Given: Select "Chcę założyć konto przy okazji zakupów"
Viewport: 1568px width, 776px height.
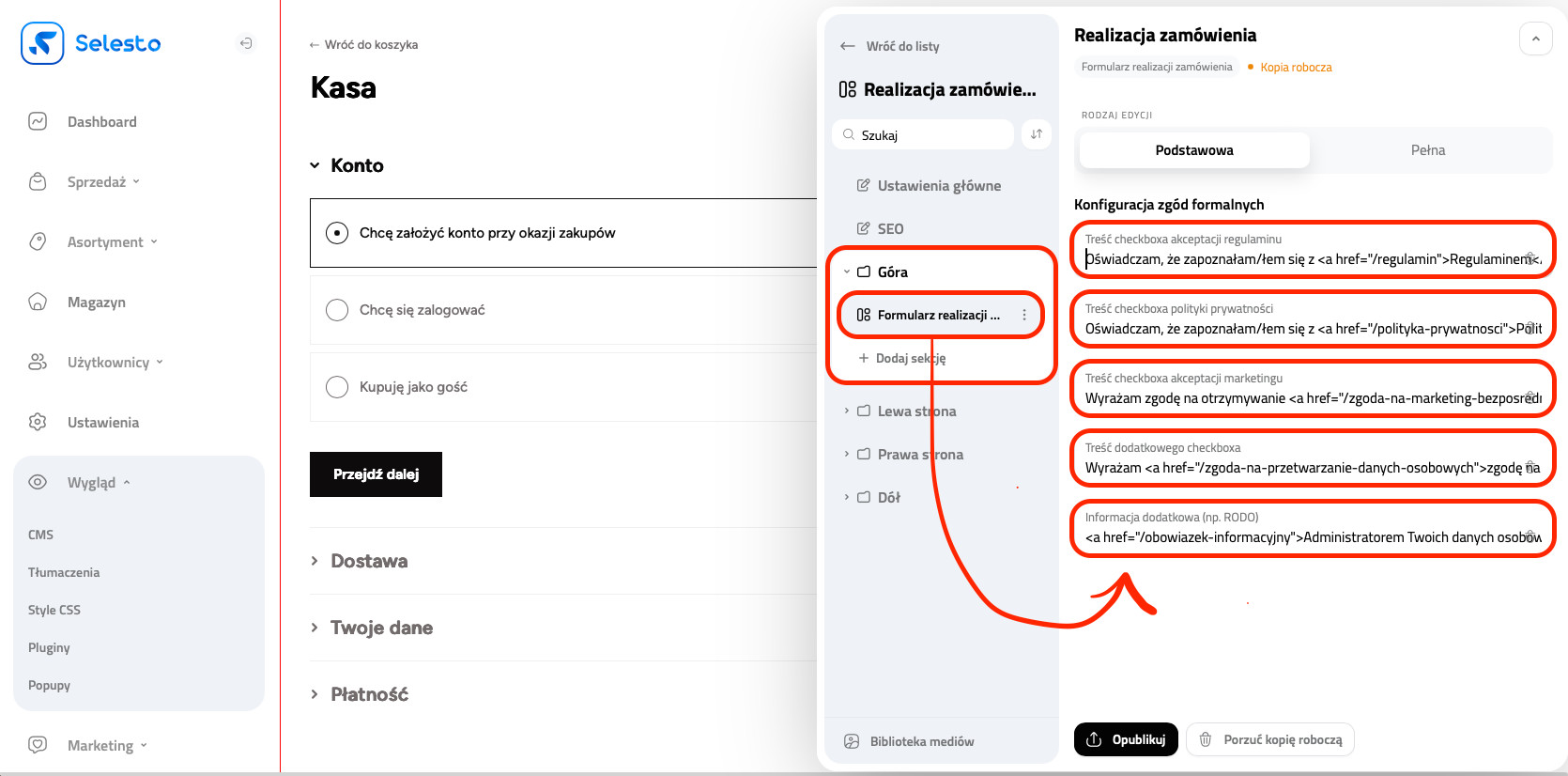Looking at the screenshot, I should pyautogui.click(x=337, y=233).
